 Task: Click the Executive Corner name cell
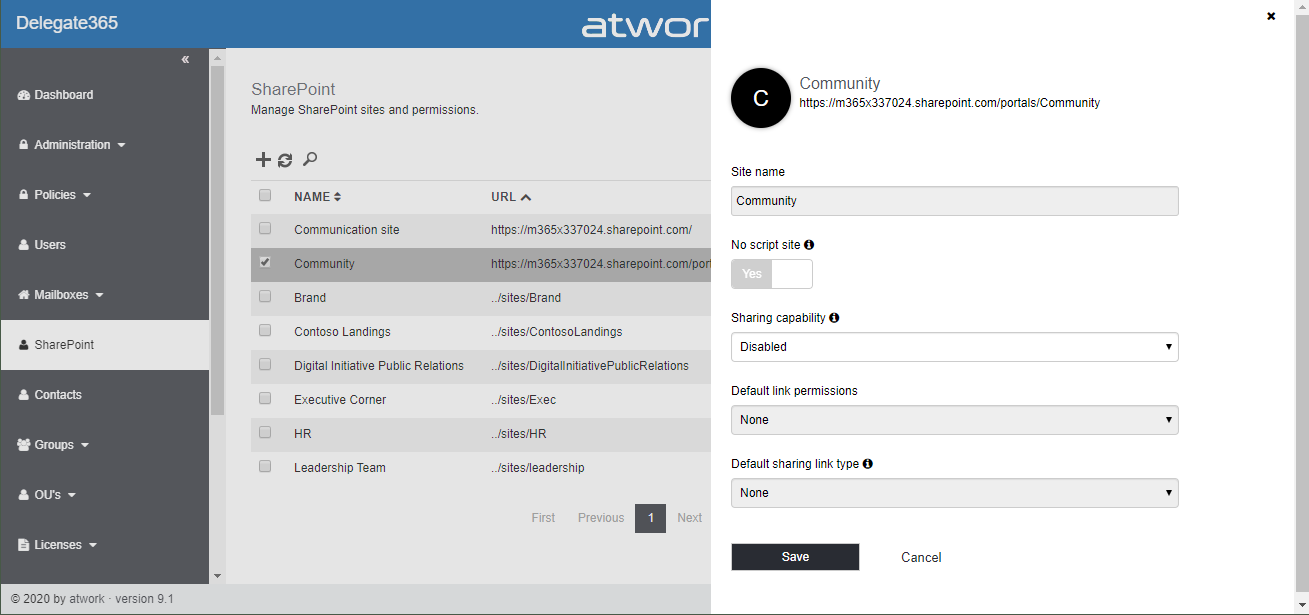[x=340, y=400]
